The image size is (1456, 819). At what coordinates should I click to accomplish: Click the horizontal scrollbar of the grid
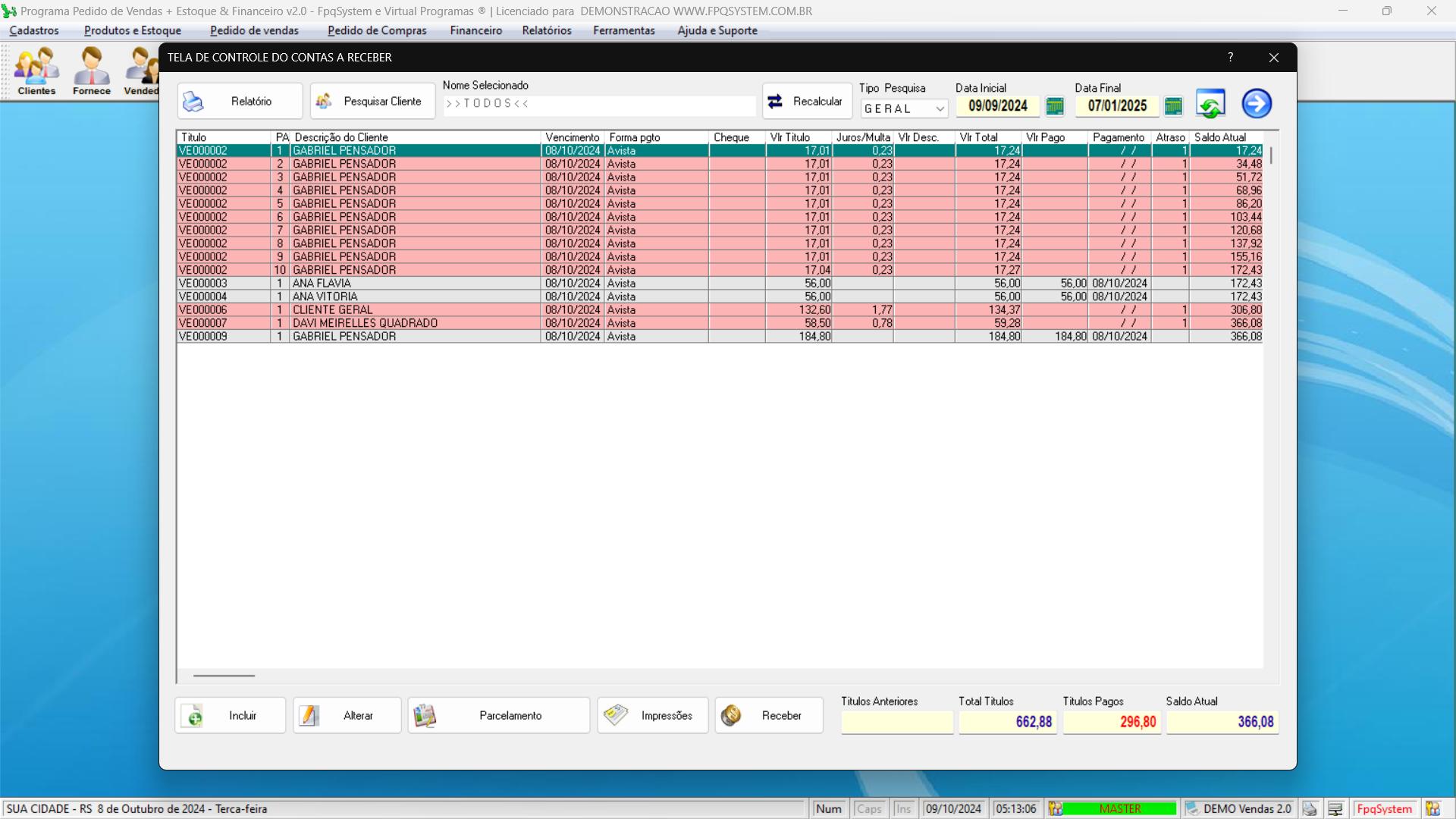pos(224,676)
